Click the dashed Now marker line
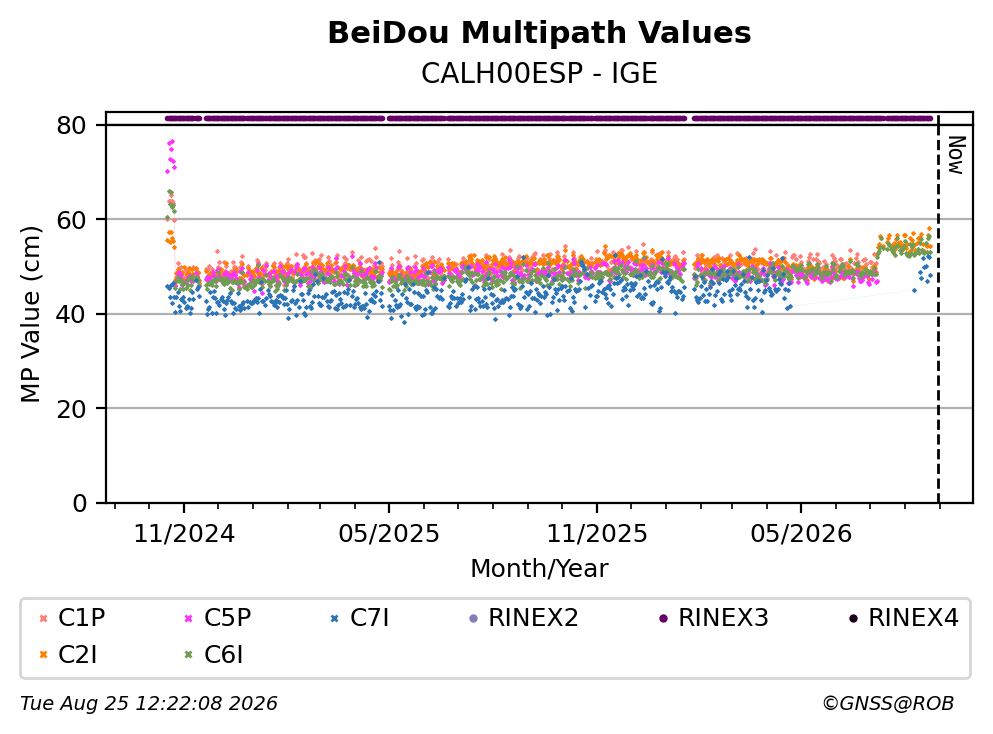This screenshot has width=993, height=734. pos(938,308)
